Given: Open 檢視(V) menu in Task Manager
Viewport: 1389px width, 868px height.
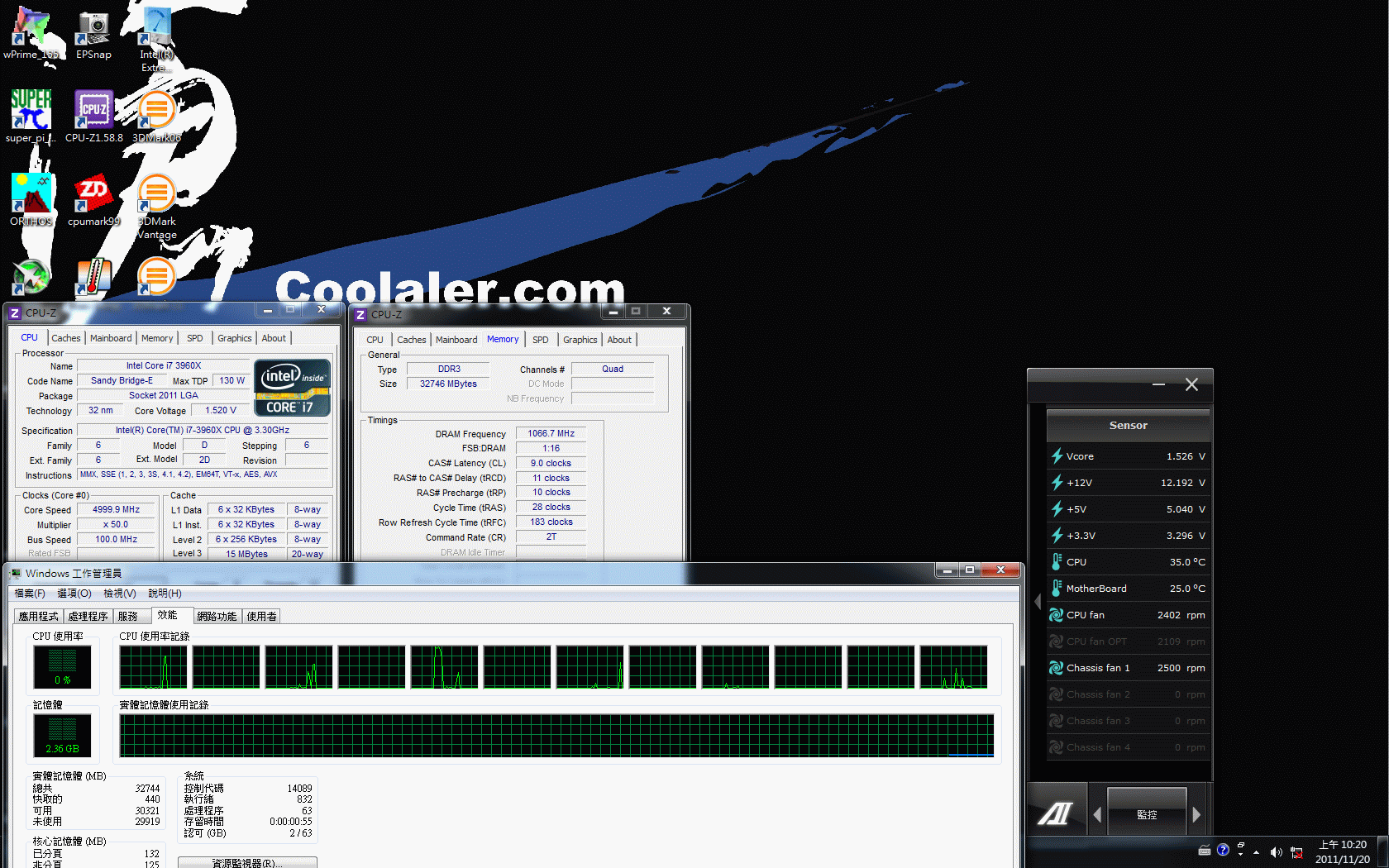Looking at the screenshot, I should click(x=120, y=594).
